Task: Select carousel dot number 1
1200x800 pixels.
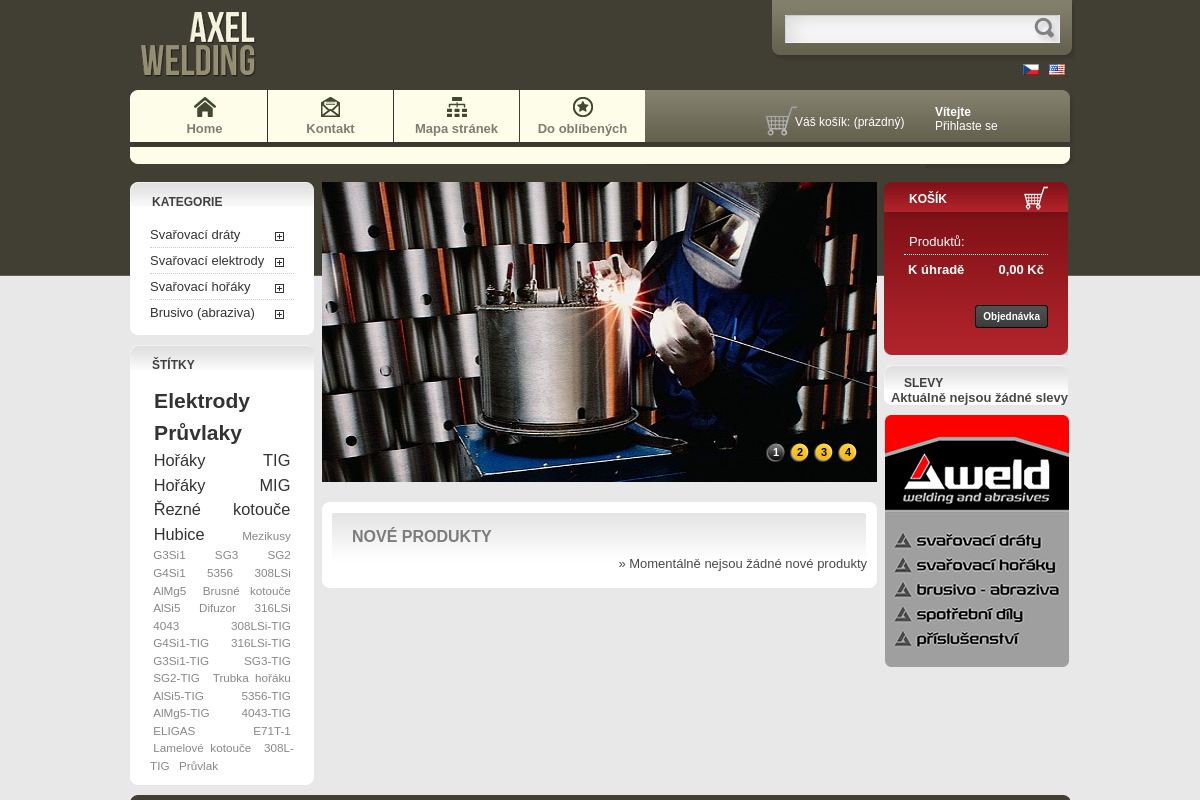Action: click(775, 452)
